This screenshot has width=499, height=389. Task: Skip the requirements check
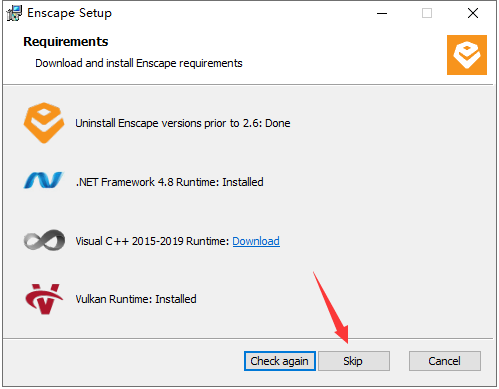(354, 361)
